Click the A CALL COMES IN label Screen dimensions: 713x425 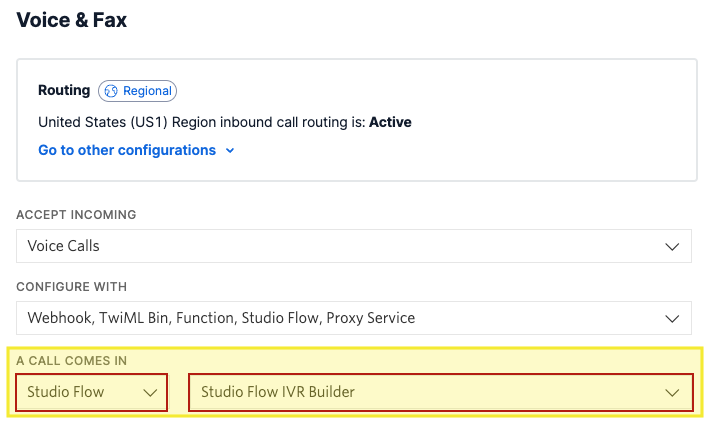[71, 361]
